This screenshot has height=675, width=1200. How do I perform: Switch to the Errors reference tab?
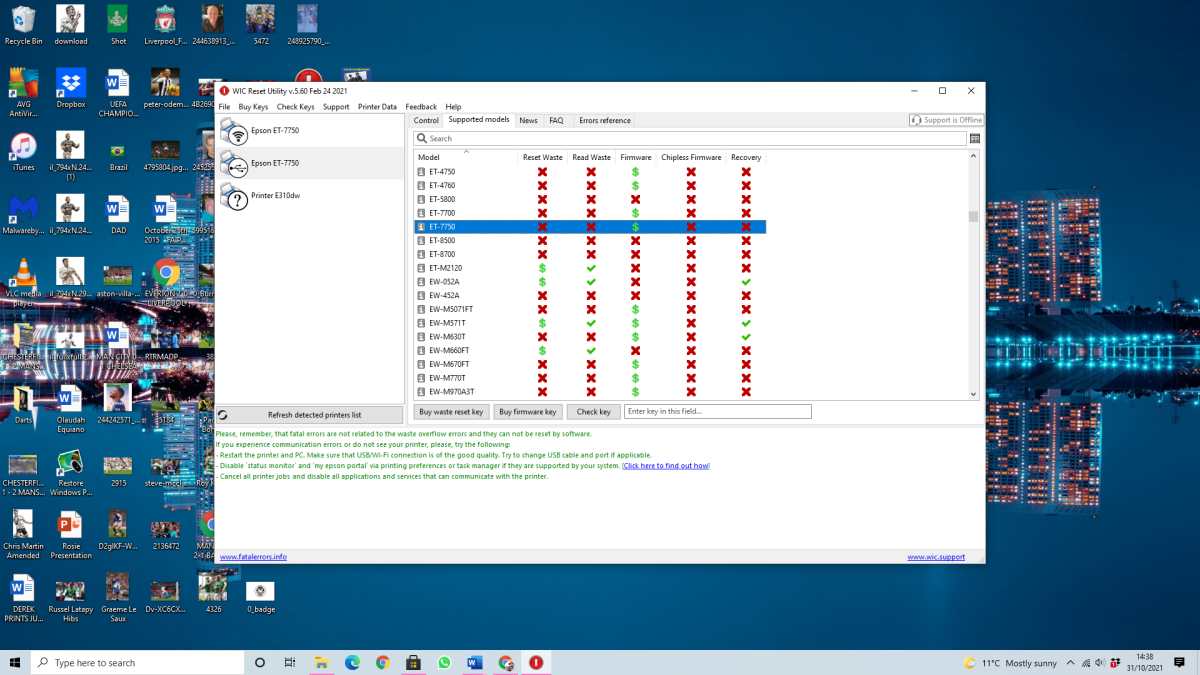[x=604, y=120]
